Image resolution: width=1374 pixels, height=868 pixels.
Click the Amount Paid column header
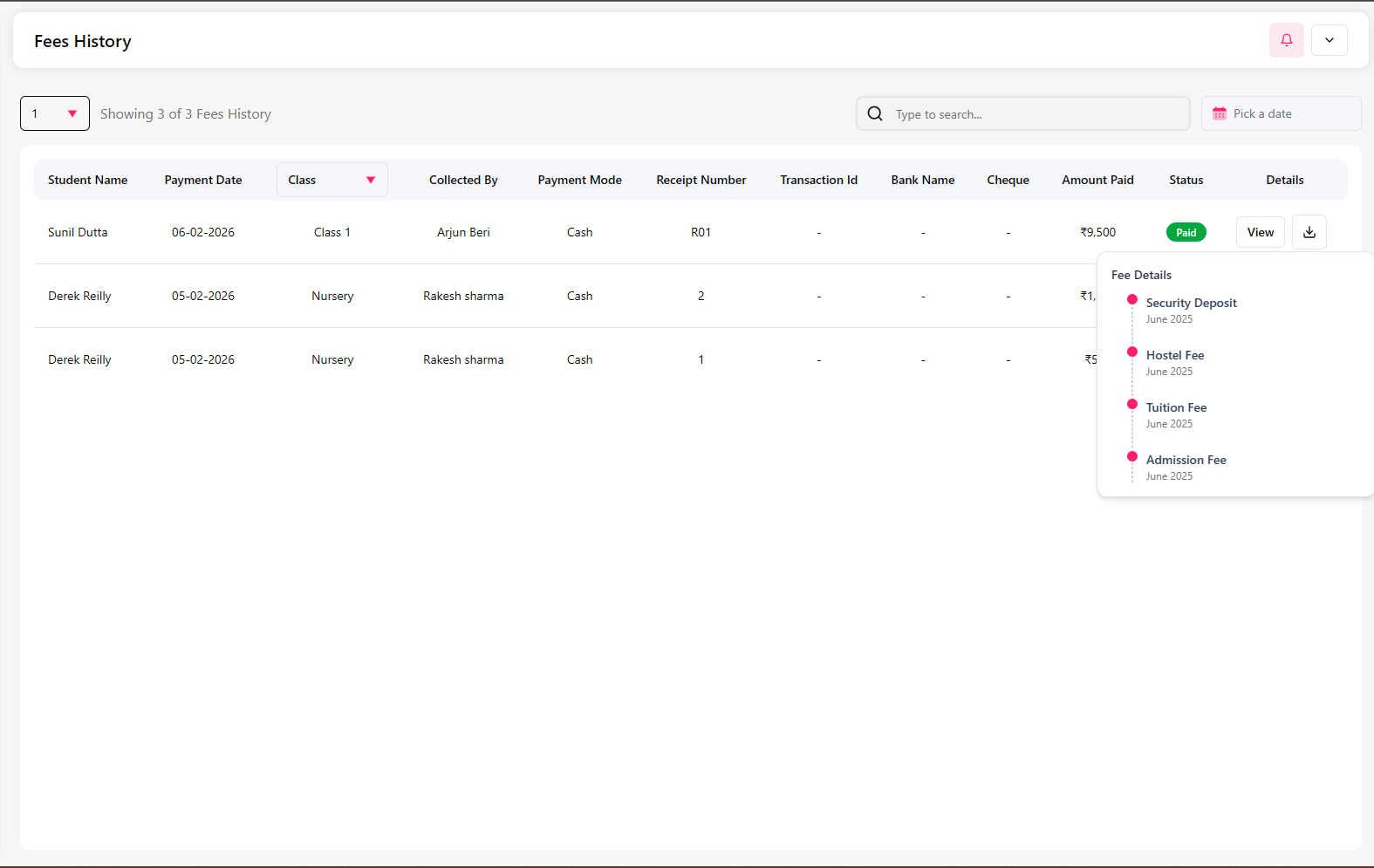1097,180
